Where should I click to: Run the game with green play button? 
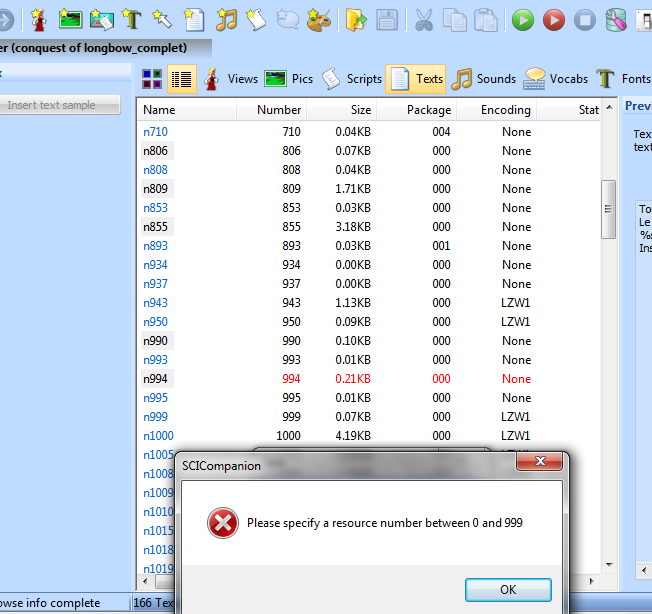point(523,20)
